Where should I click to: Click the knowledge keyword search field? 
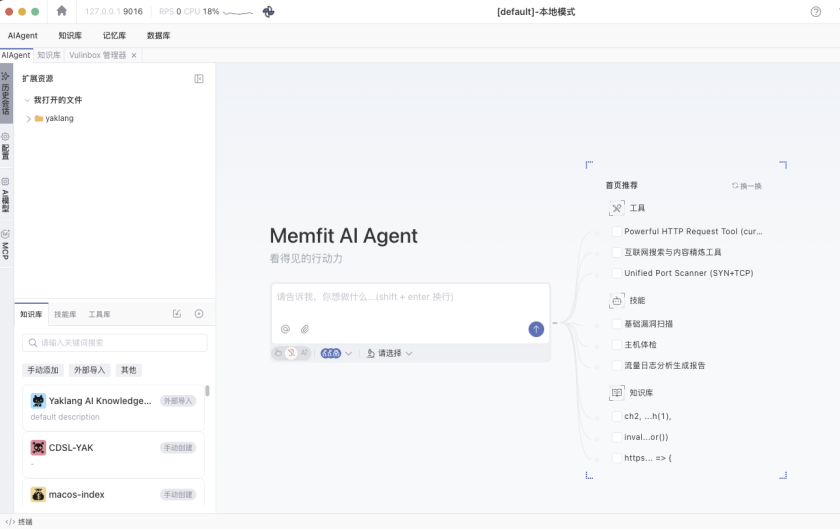115,342
